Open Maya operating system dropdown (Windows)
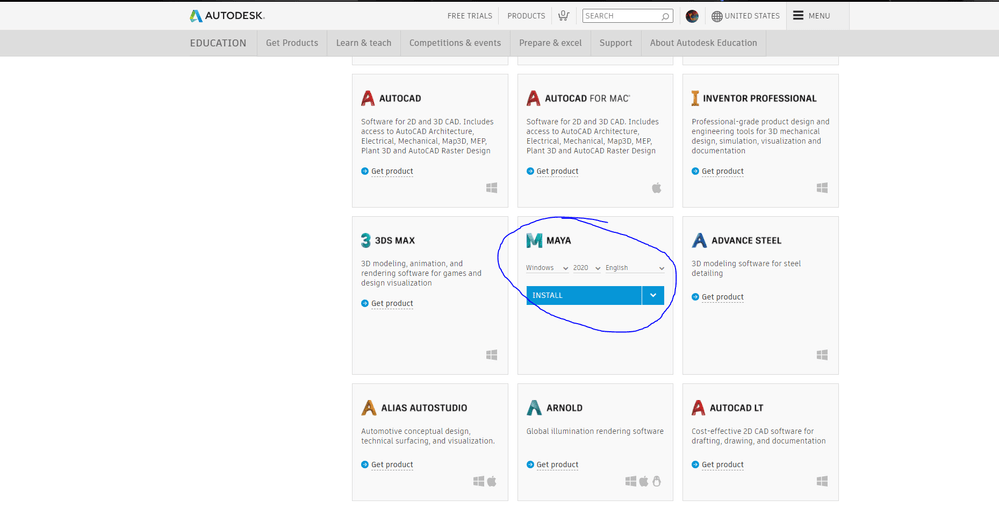The image size is (999, 505). coord(547,268)
